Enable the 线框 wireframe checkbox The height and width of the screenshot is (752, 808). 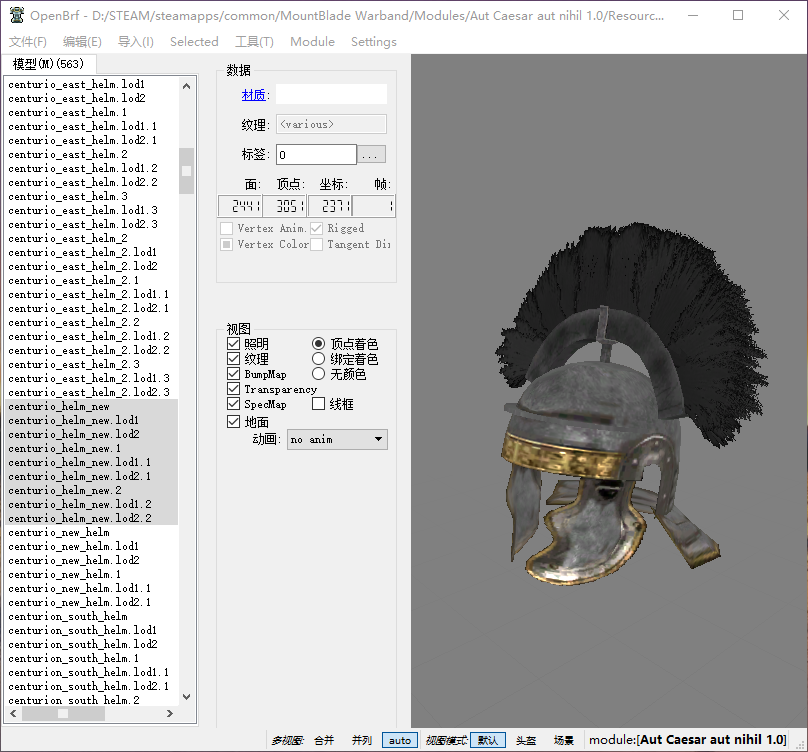tap(318, 404)
